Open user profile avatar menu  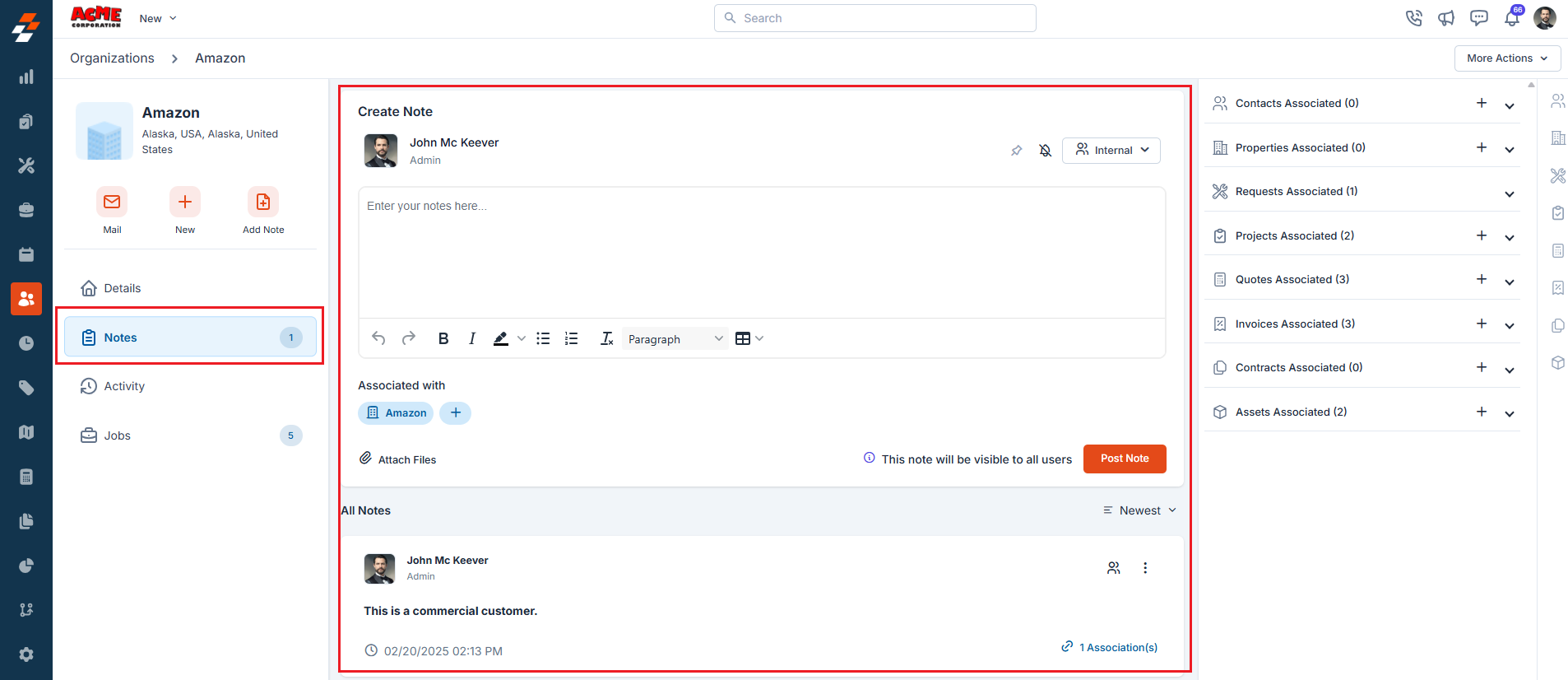click(x=1545, y=18)
